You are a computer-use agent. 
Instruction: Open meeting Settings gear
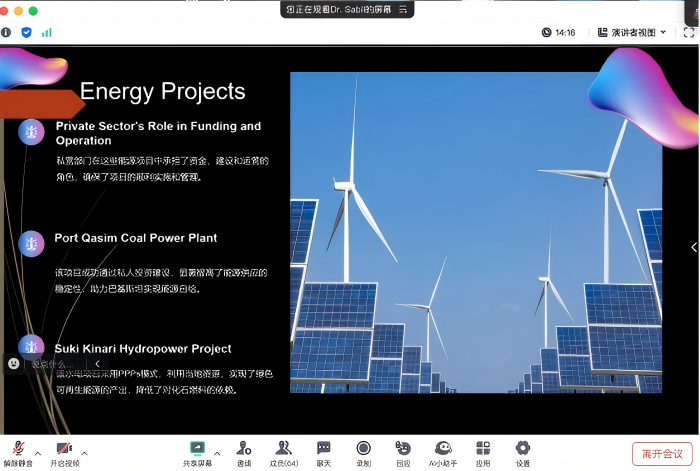click(522, 450)
